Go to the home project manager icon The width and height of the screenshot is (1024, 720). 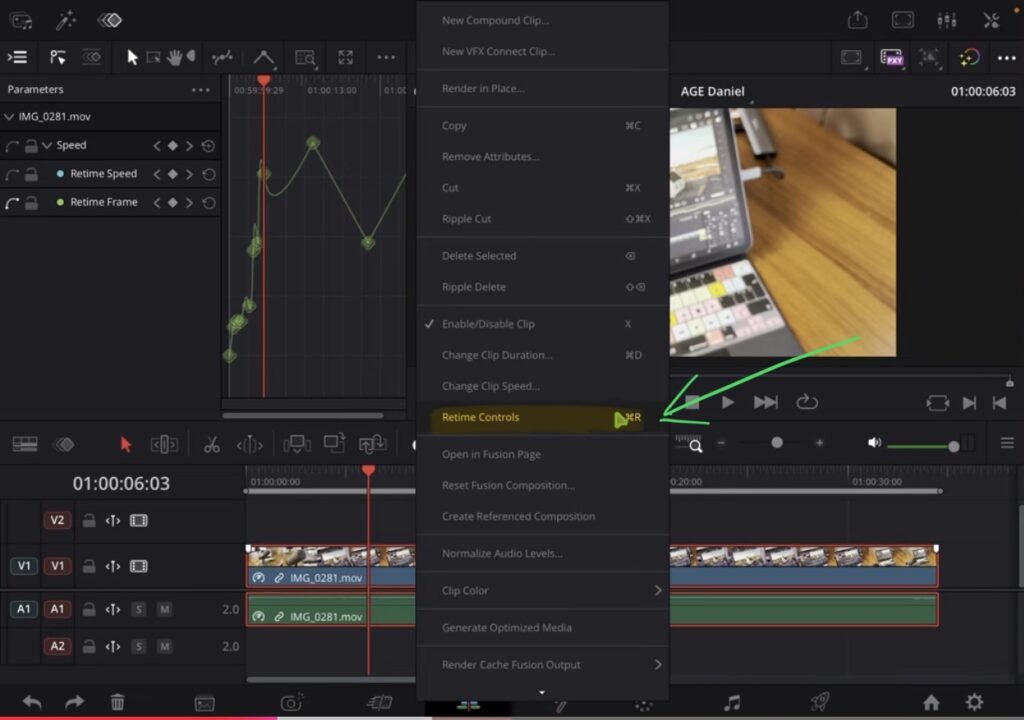tap(931, 702)
